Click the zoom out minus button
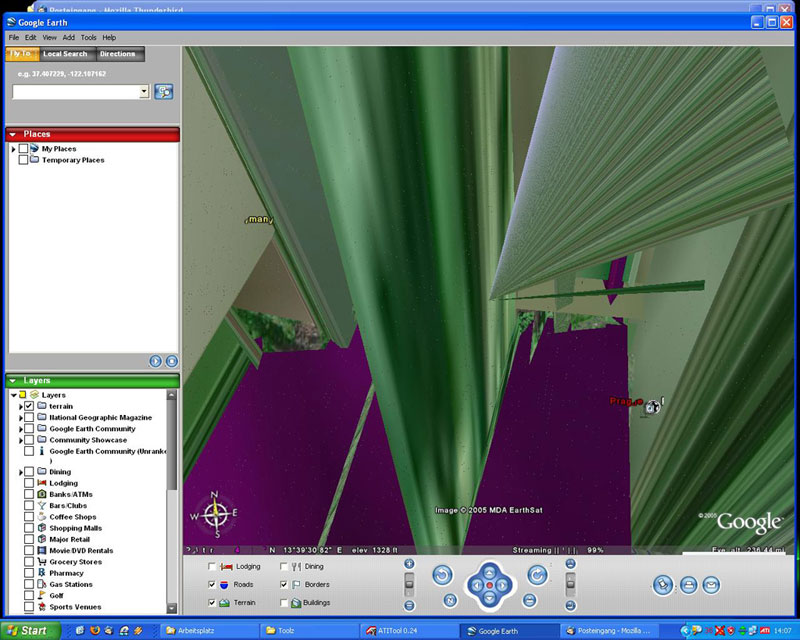The width and height of the screenshot is (800, 640). 409,606
